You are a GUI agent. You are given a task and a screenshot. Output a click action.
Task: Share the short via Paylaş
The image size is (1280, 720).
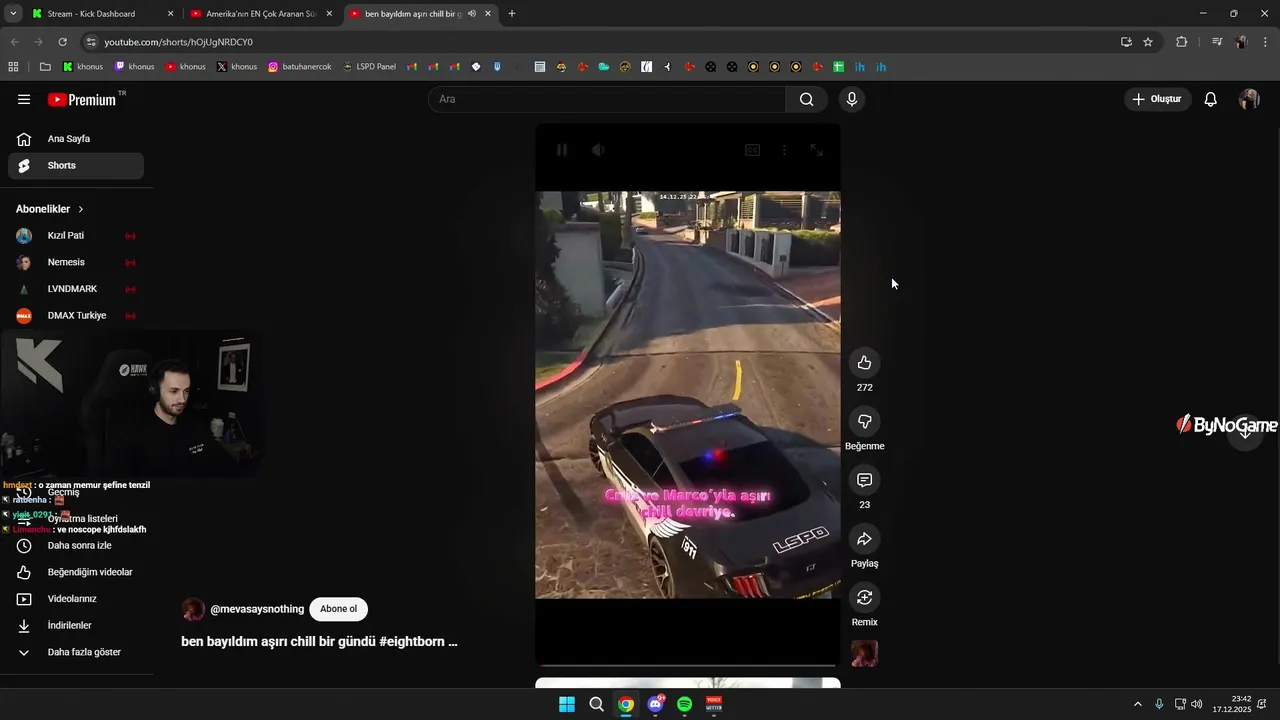[x=864, y=539]
